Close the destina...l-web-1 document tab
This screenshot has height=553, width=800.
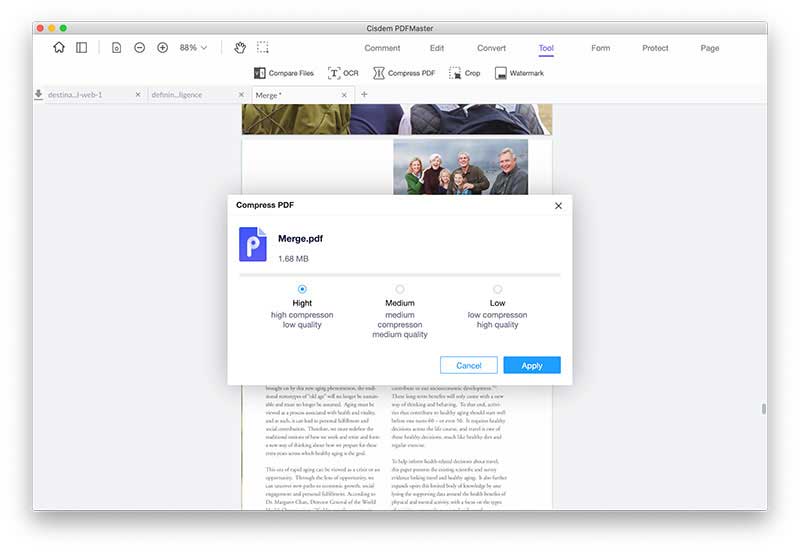138,95
